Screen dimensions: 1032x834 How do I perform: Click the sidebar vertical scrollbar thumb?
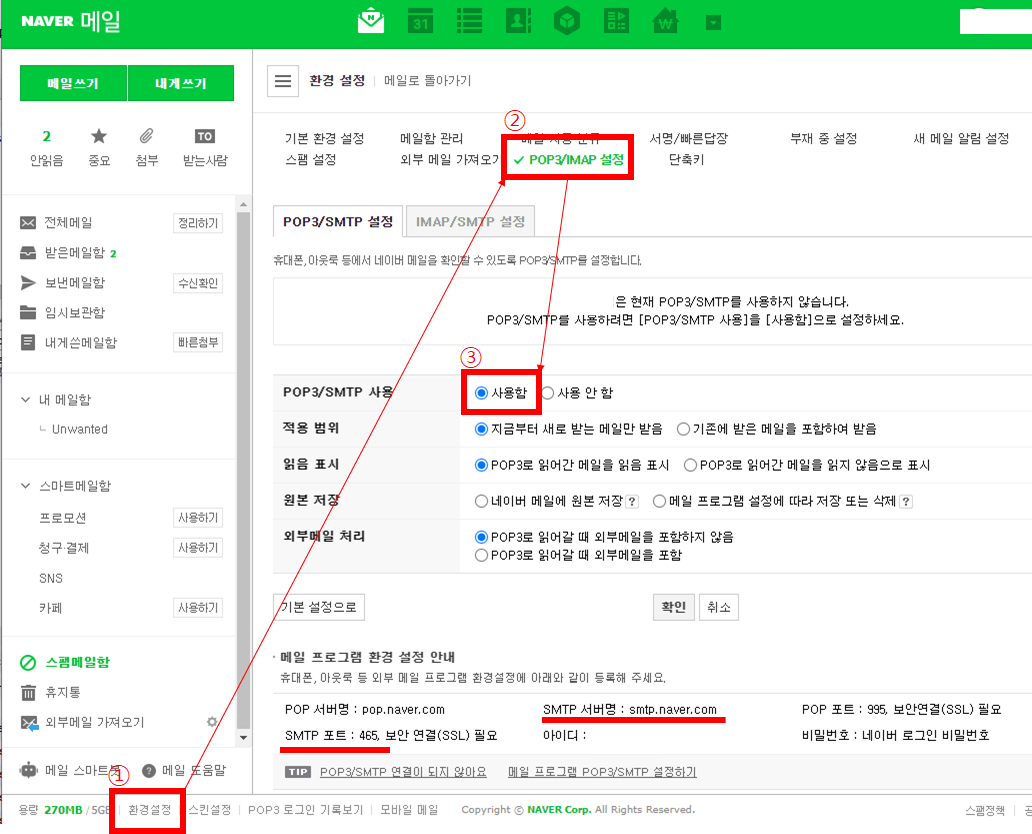(244, 471)
